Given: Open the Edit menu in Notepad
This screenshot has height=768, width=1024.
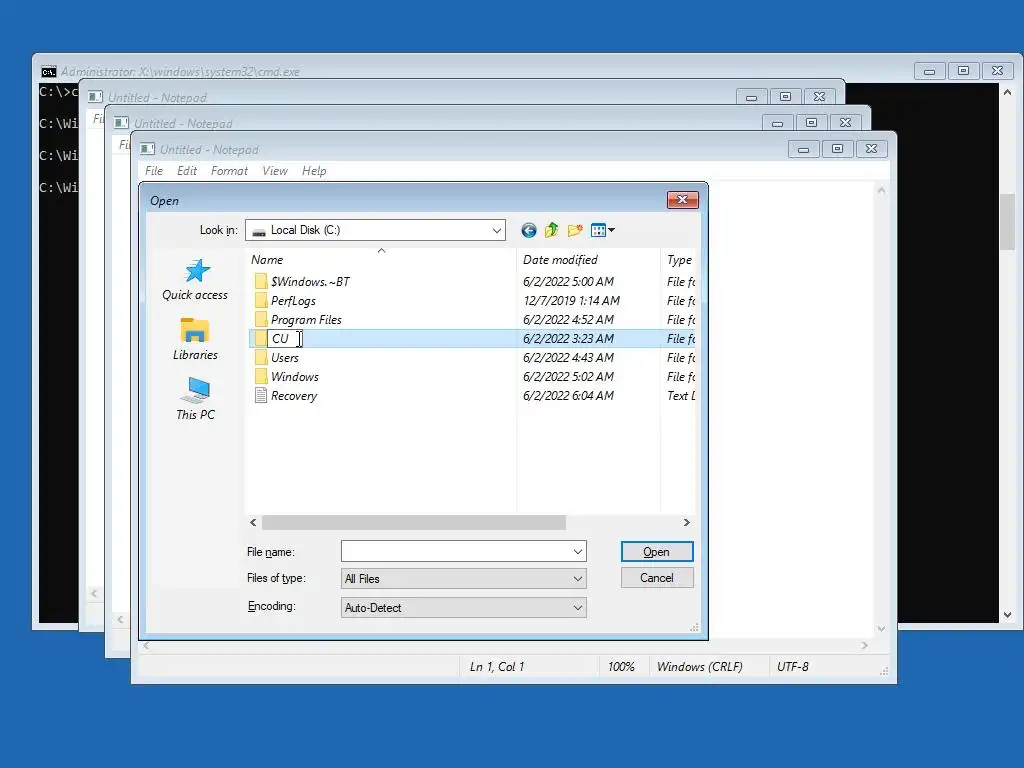Looking at the screenshot, I should (x=187, y=171).
